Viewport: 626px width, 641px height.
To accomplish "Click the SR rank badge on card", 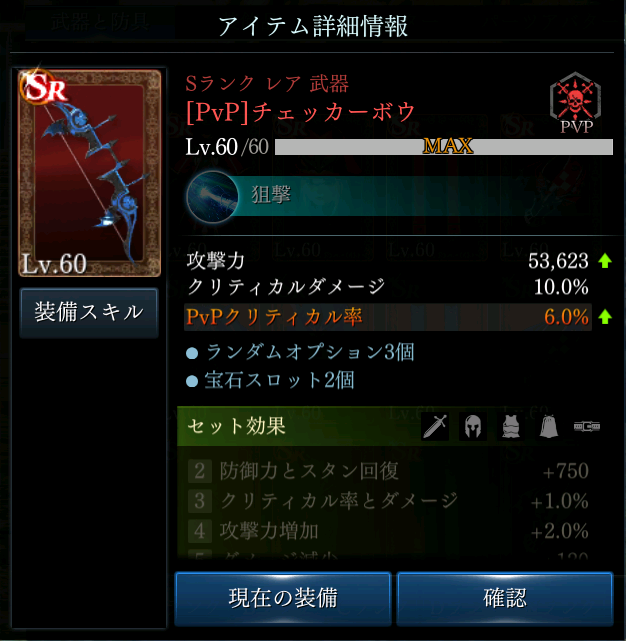I will point(44,86).
